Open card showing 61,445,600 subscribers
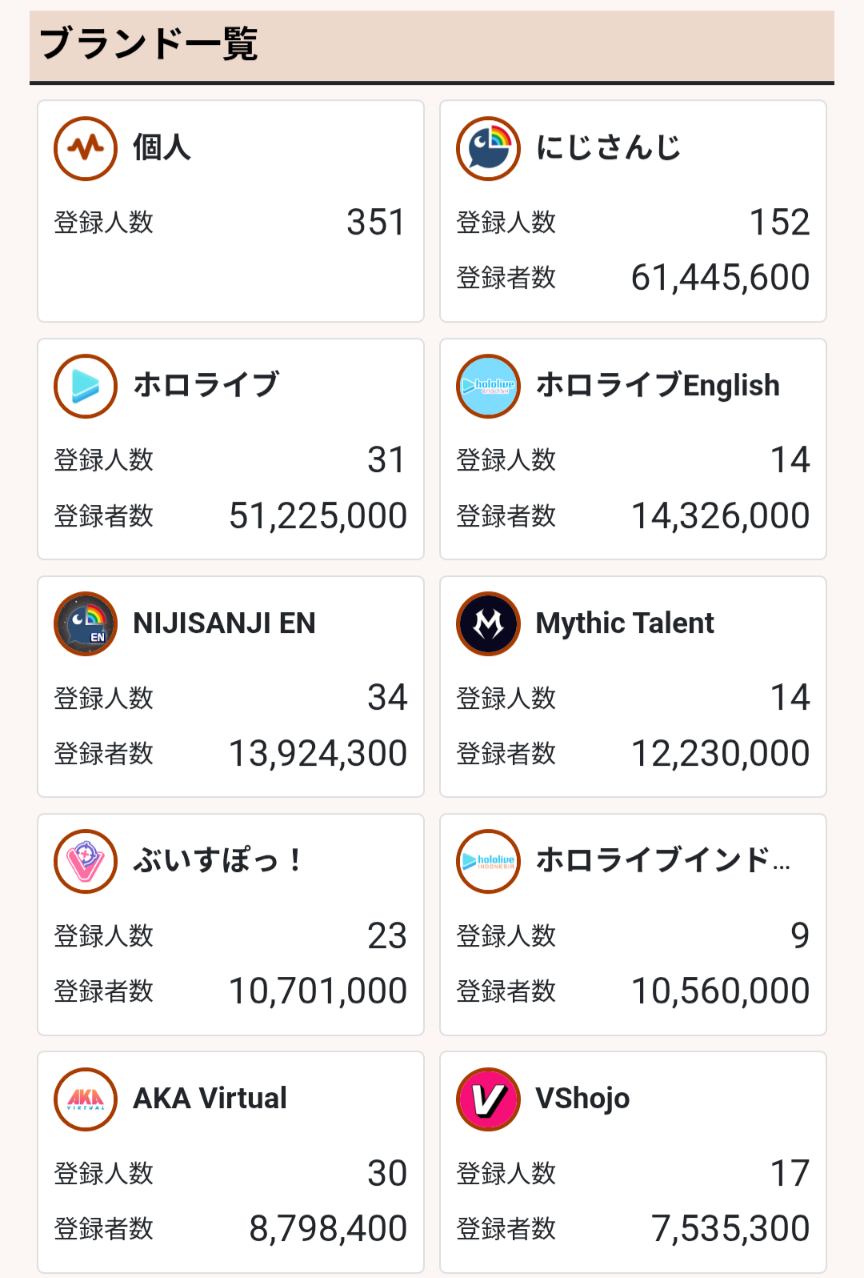864x1278 pixels. [x=633, y=211]
